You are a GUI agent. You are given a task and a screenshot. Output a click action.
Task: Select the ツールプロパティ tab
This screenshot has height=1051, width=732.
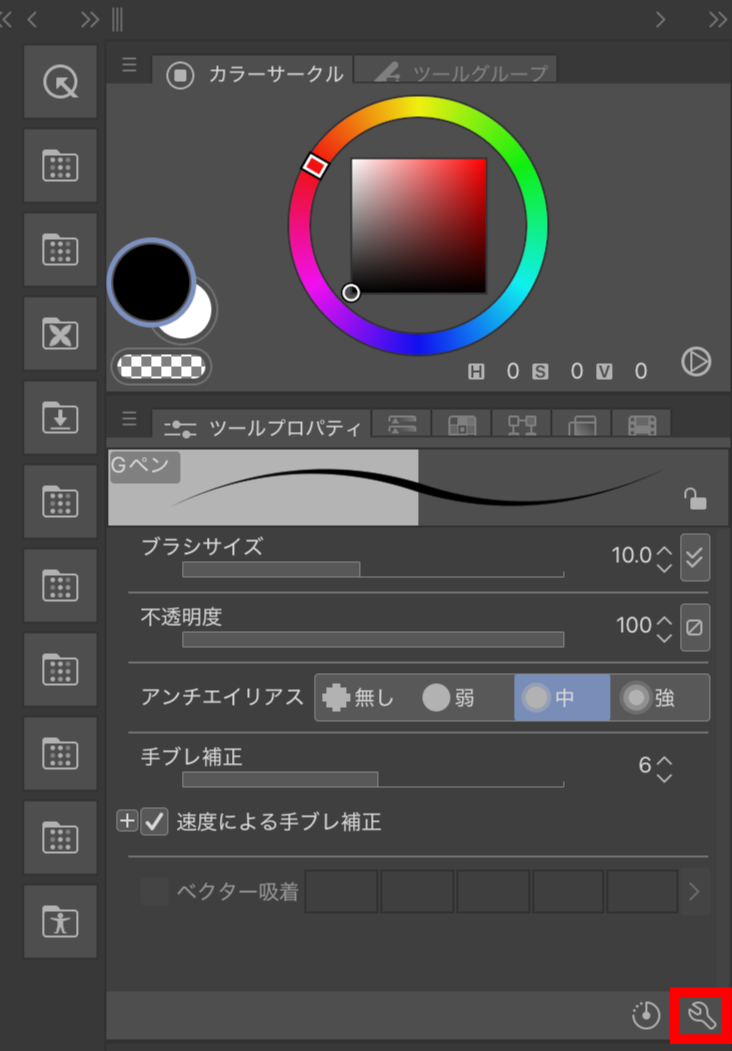tap(261, 425)
